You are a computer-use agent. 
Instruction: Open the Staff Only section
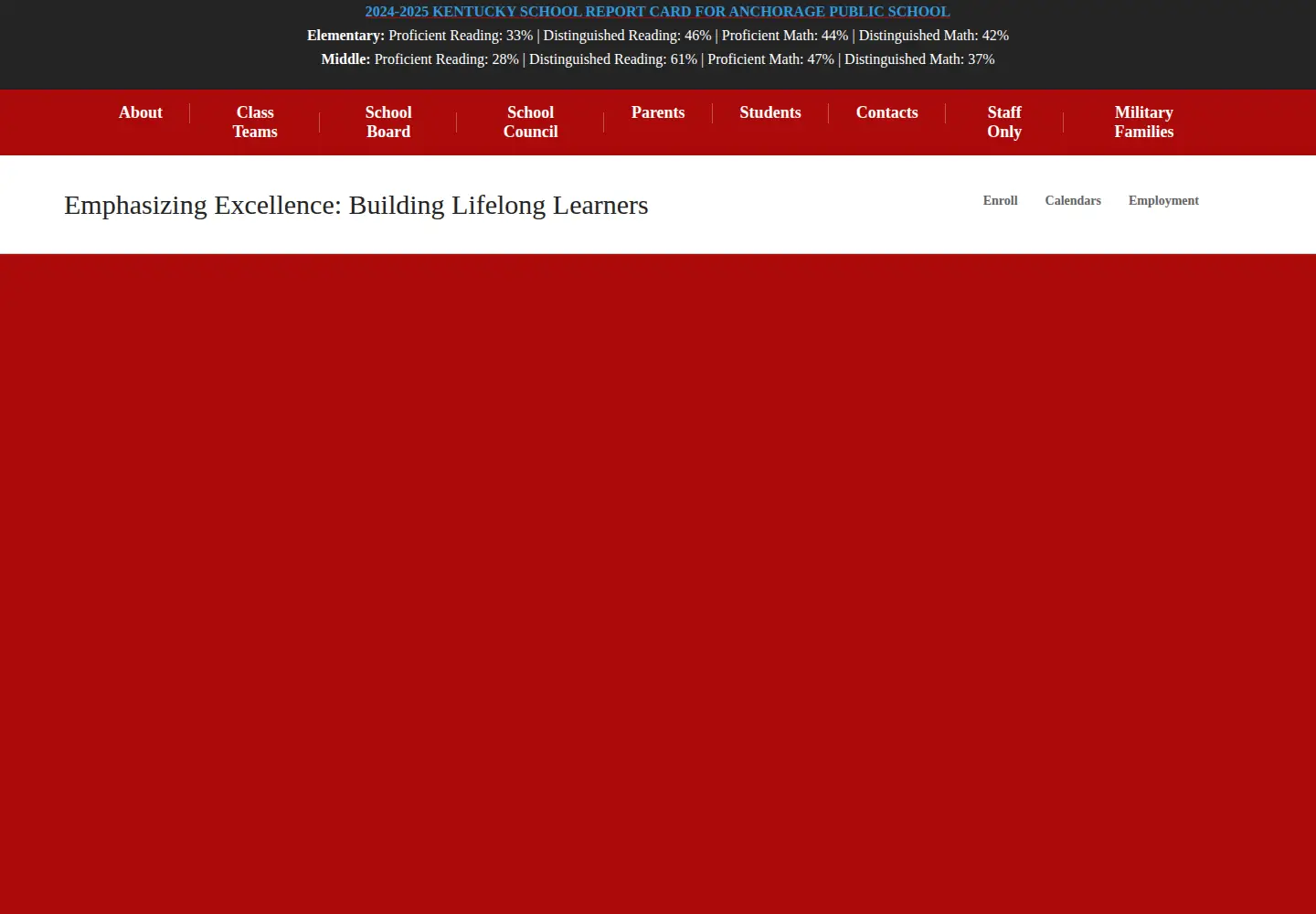[1004, 122]
